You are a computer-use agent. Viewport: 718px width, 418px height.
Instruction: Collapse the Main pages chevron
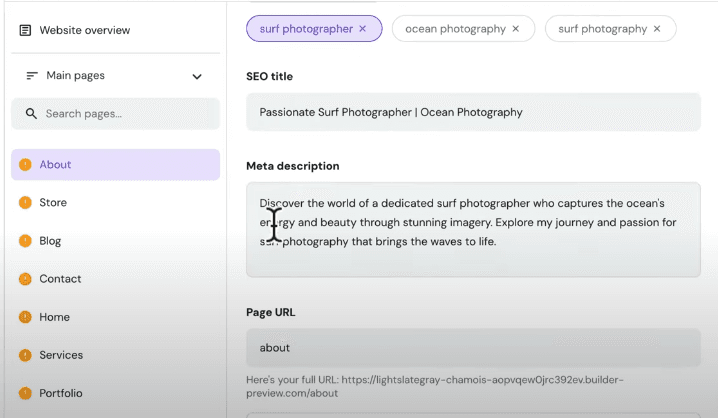197,76
